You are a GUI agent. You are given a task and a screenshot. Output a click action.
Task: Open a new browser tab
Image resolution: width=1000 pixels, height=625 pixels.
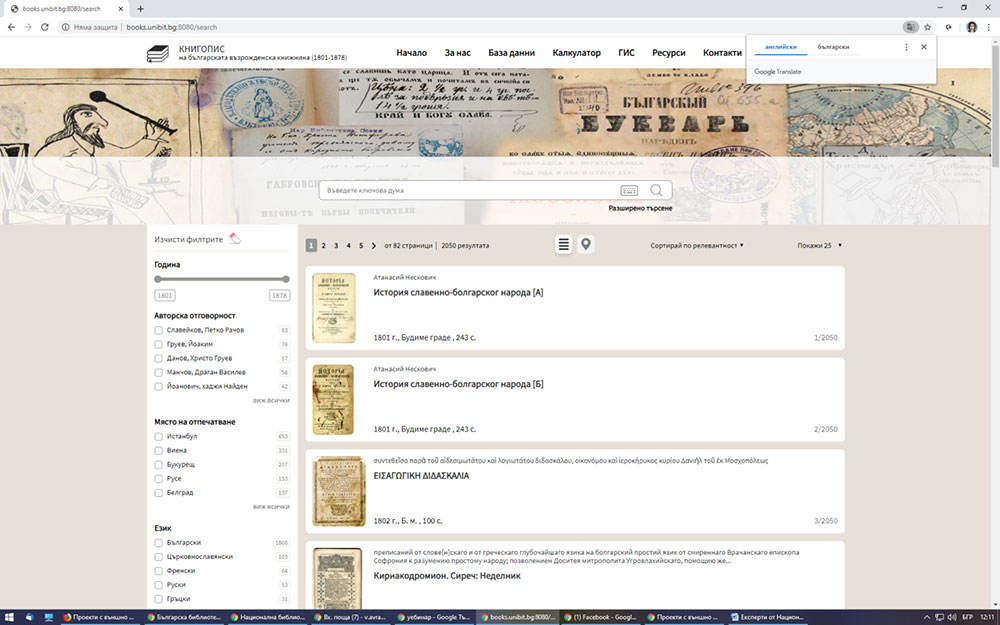point(140,9)
